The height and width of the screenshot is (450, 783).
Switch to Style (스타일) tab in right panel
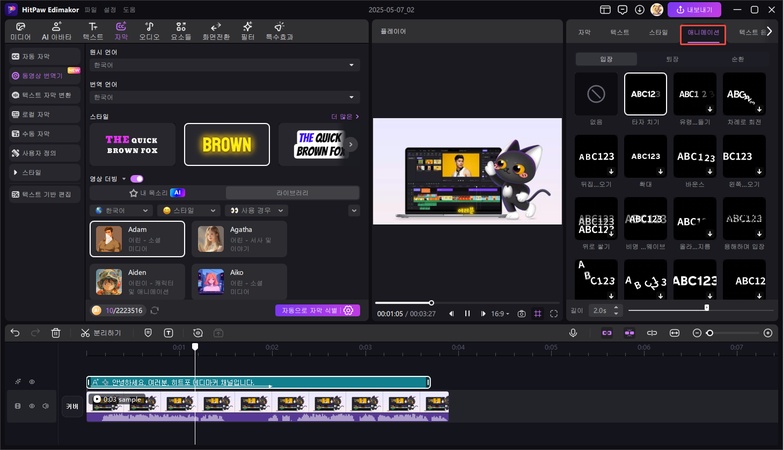point(658,32)
